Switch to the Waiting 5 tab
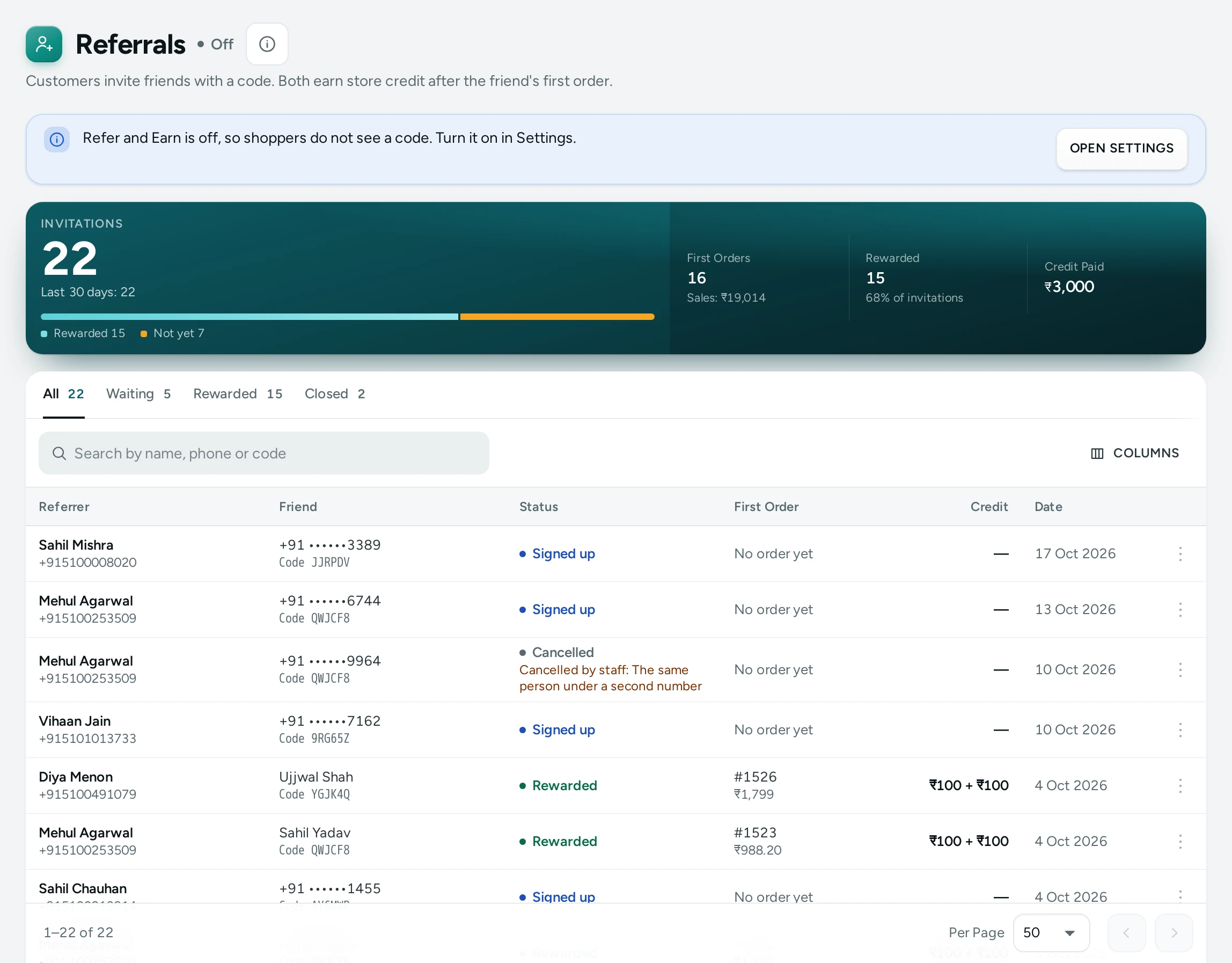Image resolution: width=1232 pixels, height=963 pixels. 139,394
